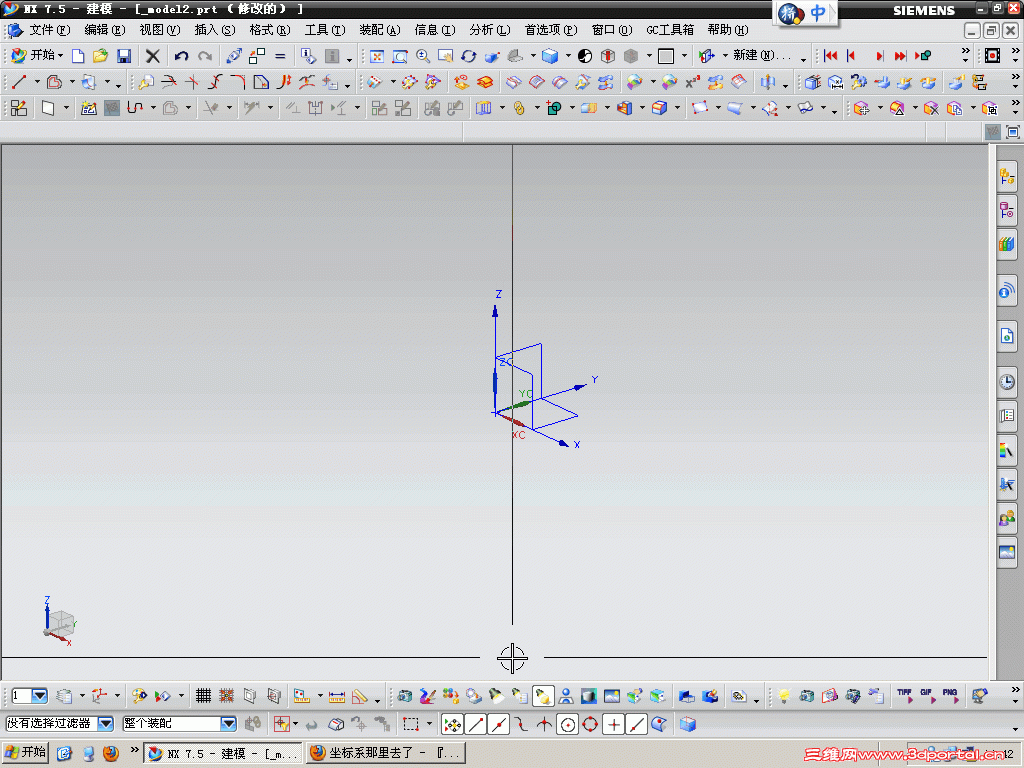This screenshot has height=768, width=1024.
Task: Expand the overflow chevron on playback toolbar
Action: click(965, 51)
